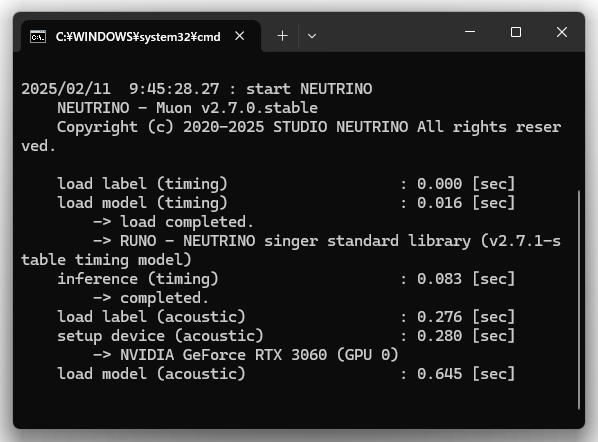Maximize the terminal window
Viewport: 598px width, 442px height.
516,32
